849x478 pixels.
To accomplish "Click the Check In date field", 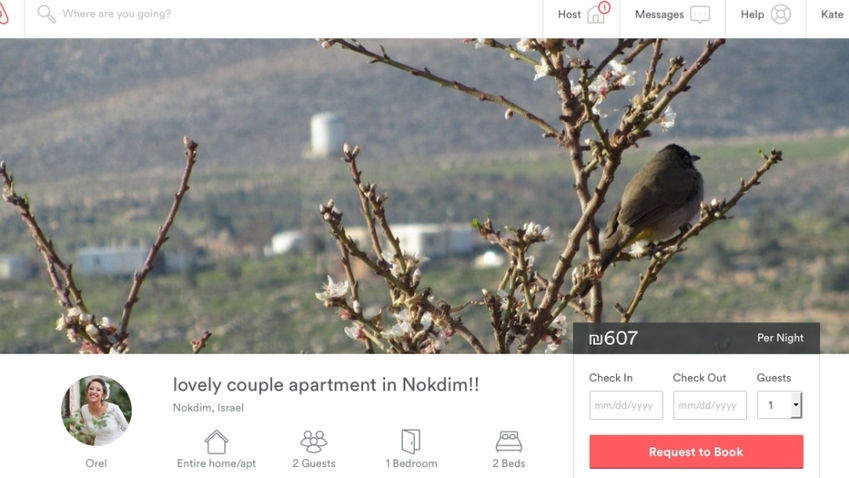I will (626, 405).
